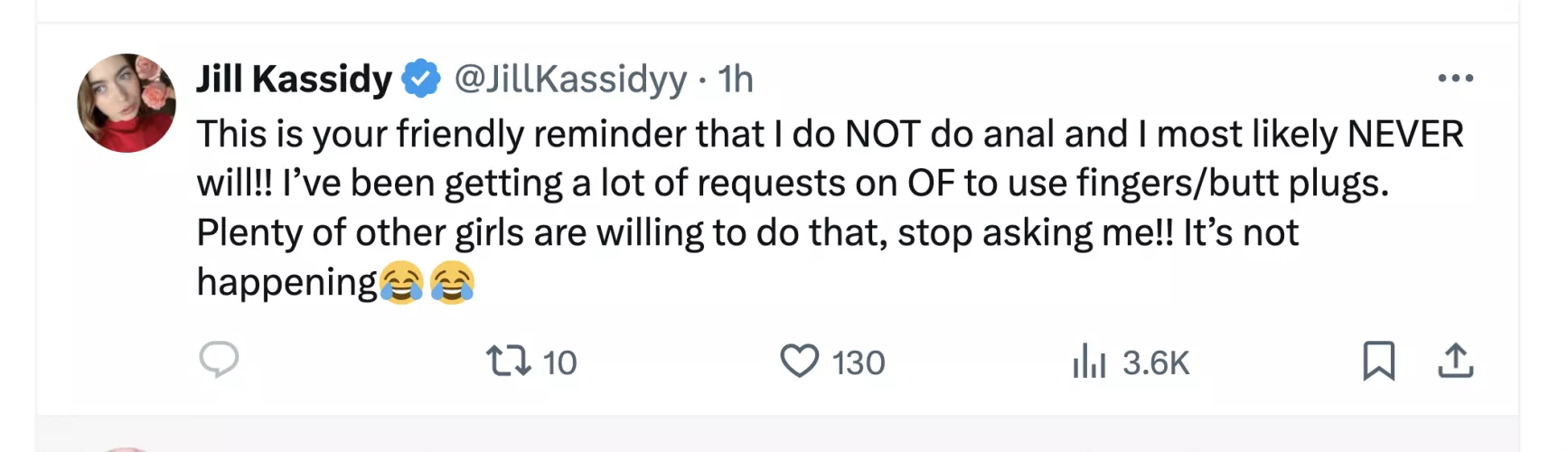View the 3.6K views count
Viewport: 1568px width, 452px height.
click(1155, 363)
